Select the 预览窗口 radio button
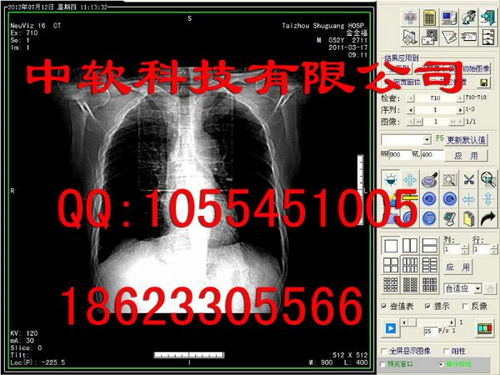500x375 pixels. (x=383, y=364)
